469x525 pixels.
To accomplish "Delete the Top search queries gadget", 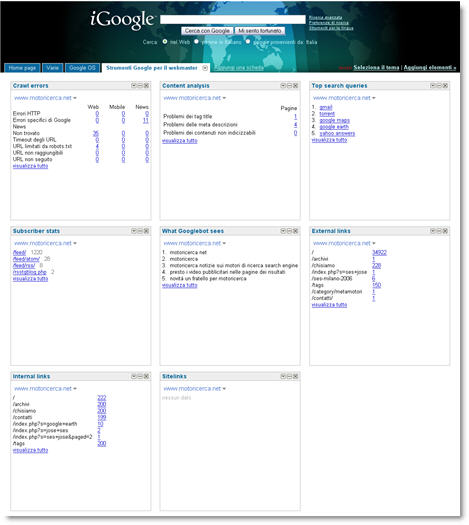I will pyautogui.click(x=445, y=86).
